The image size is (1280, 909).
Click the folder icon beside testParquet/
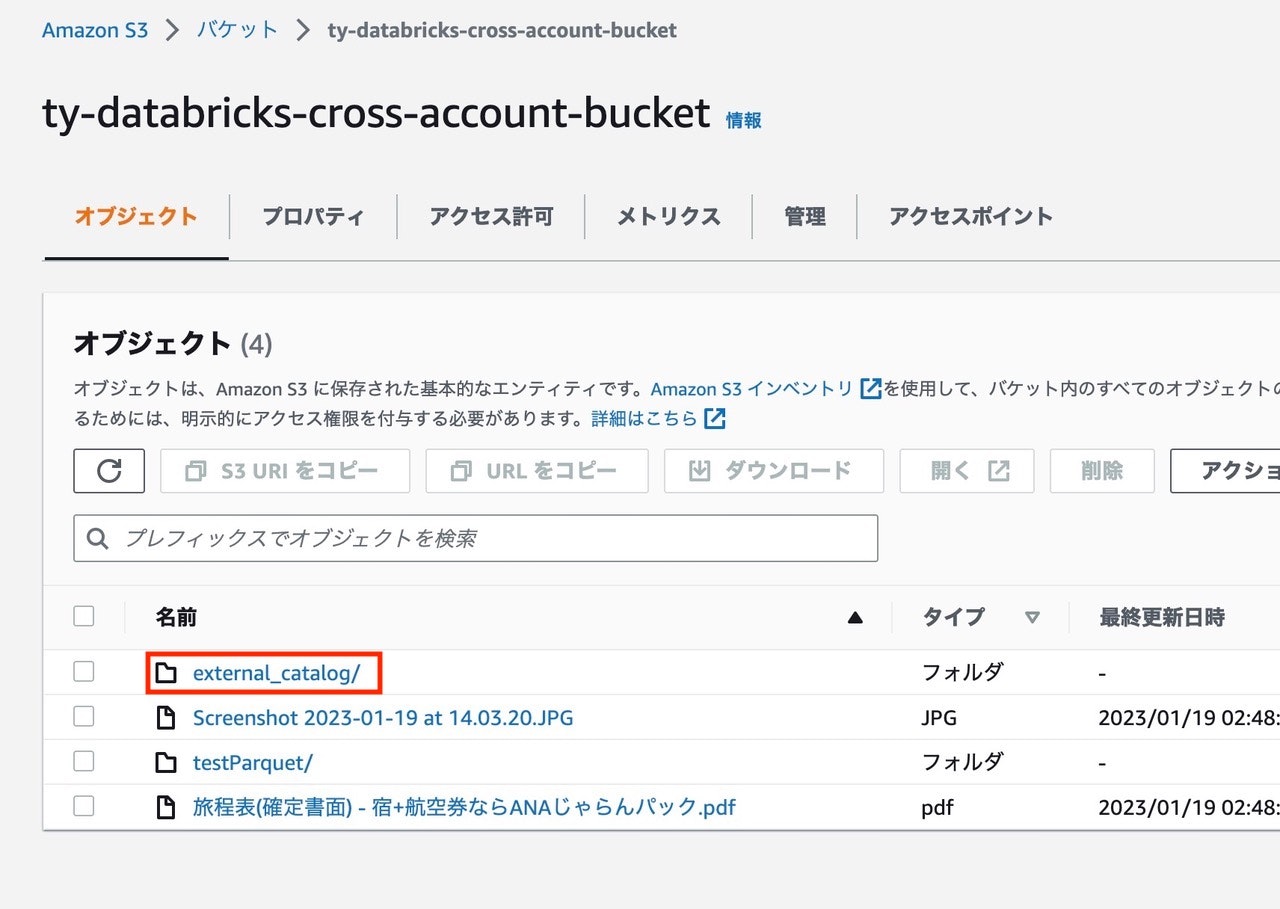click(x=166, y=762)
